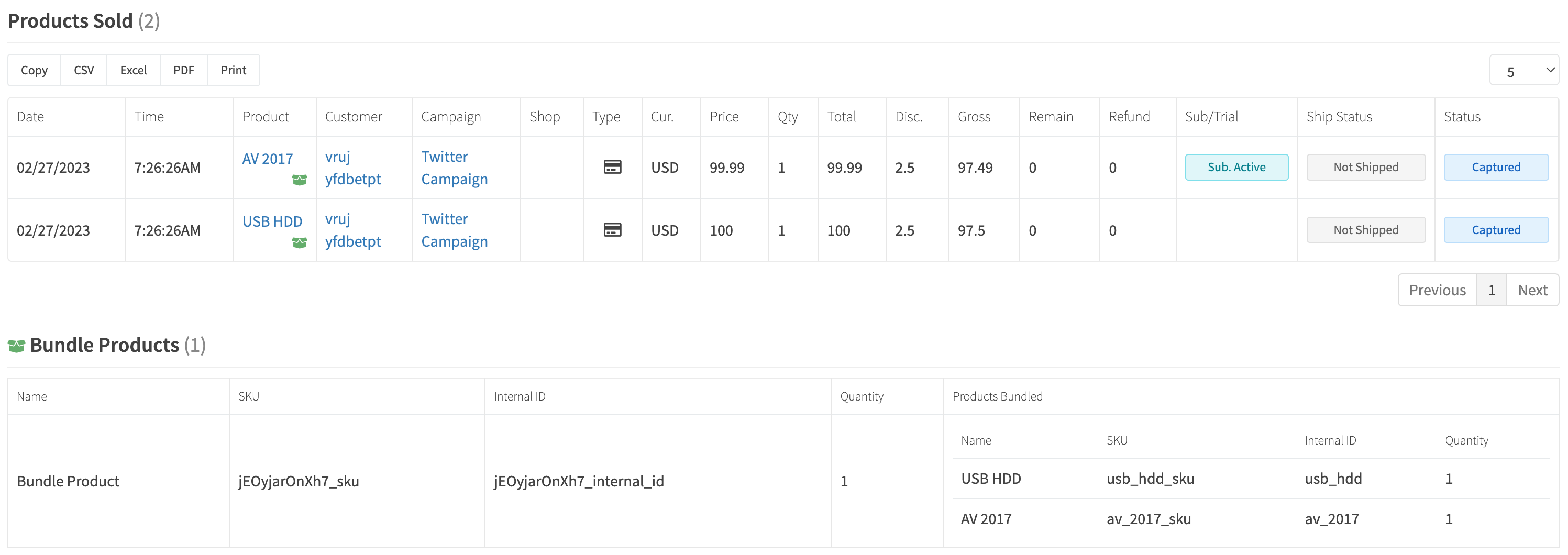The height and width of the screenshot is (555, 1568).
Task: Open the AV 2017 product link
Action: 267,158
